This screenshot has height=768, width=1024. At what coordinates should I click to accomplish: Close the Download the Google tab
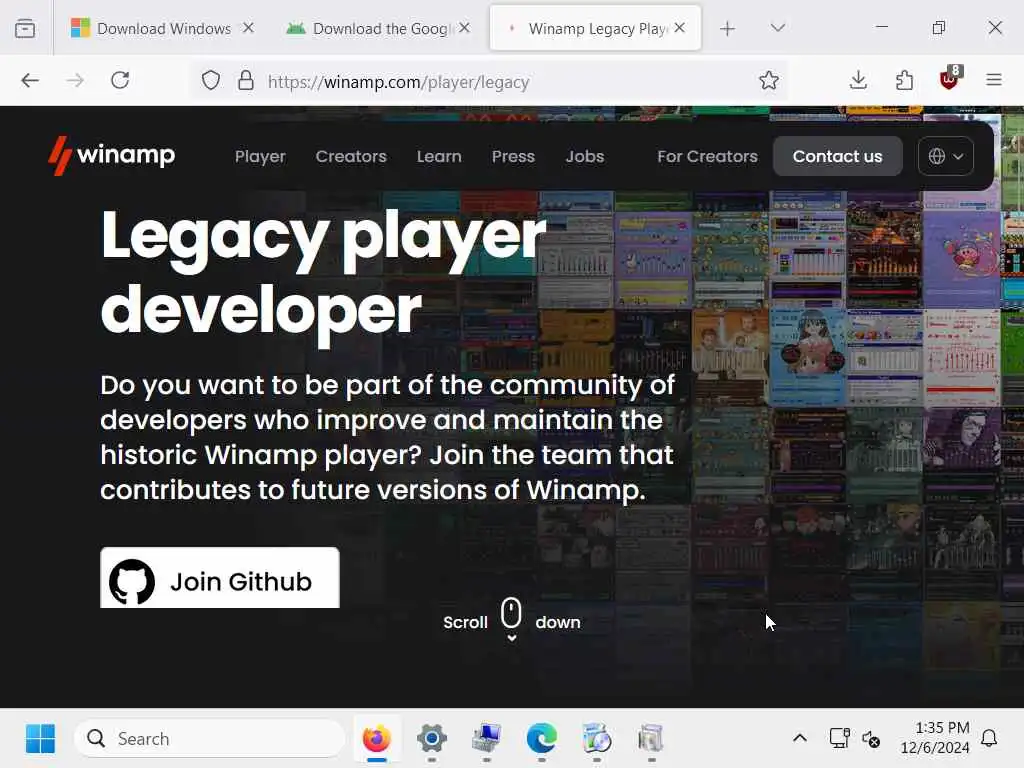(x=464, y=28)
